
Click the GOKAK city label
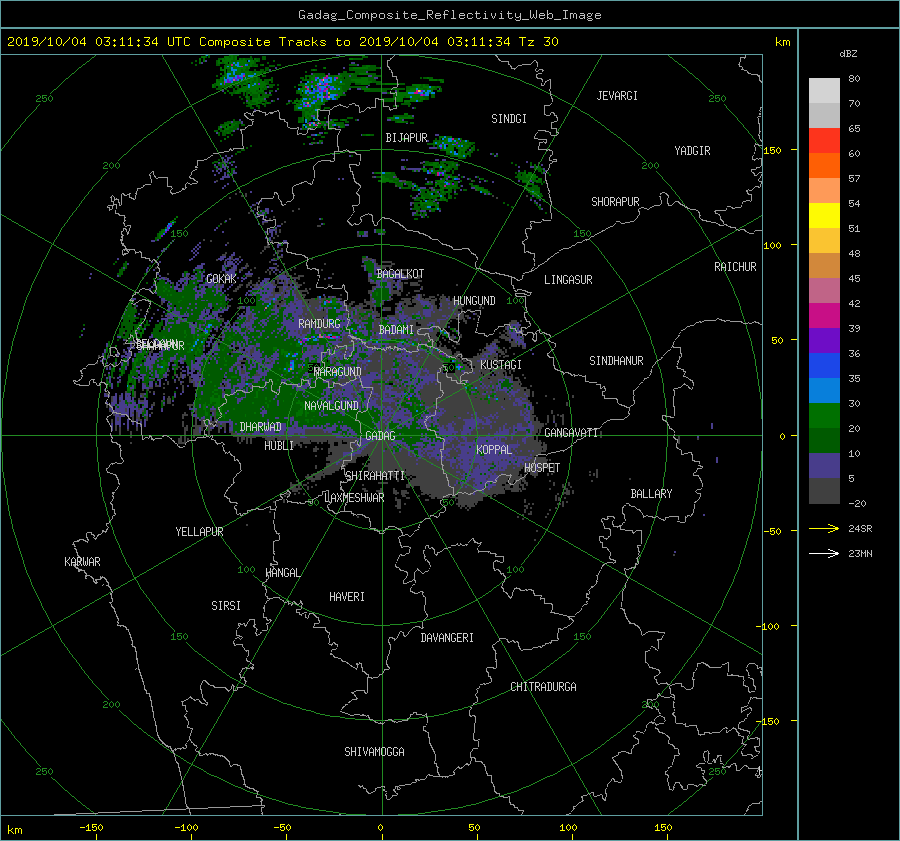point(221,279)
